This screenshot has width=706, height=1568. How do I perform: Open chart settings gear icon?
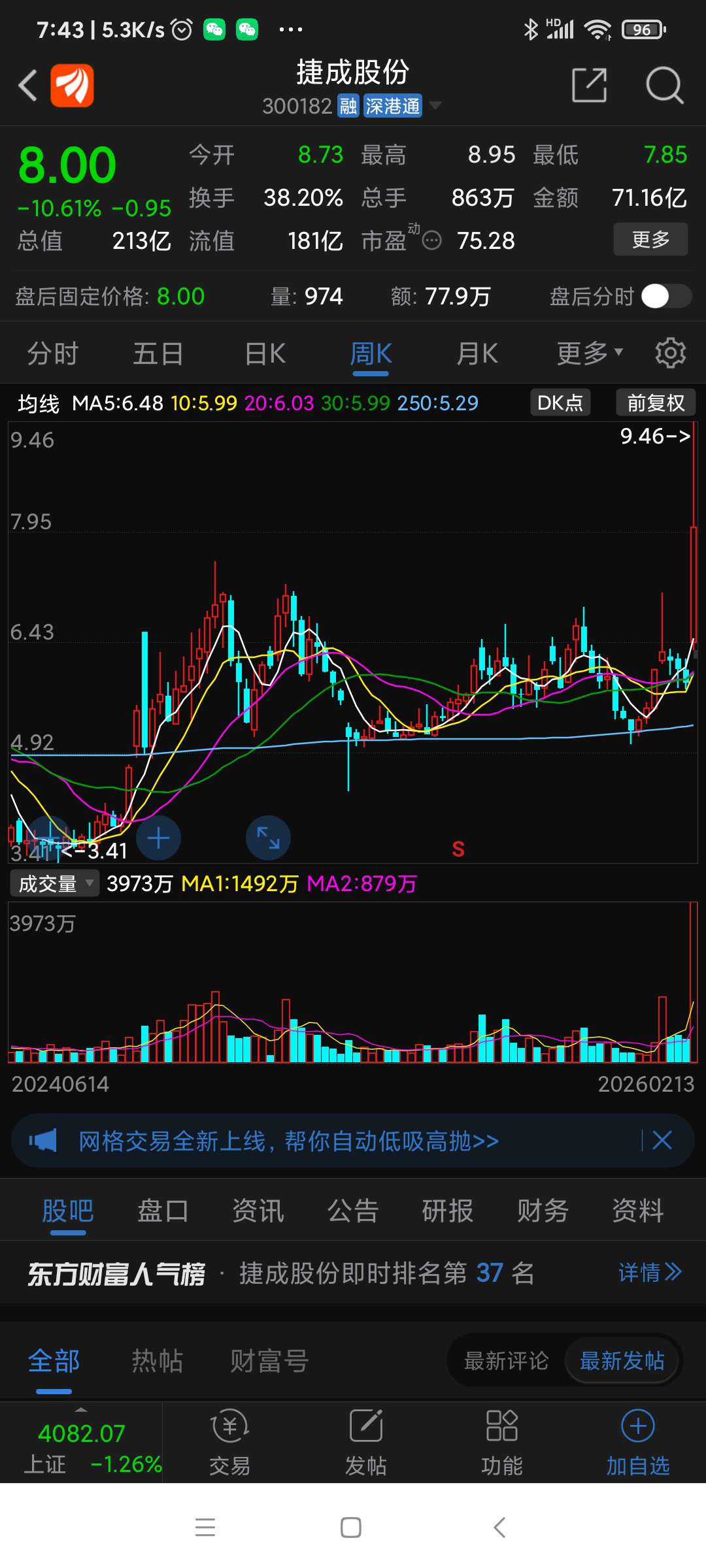(671, 353)
